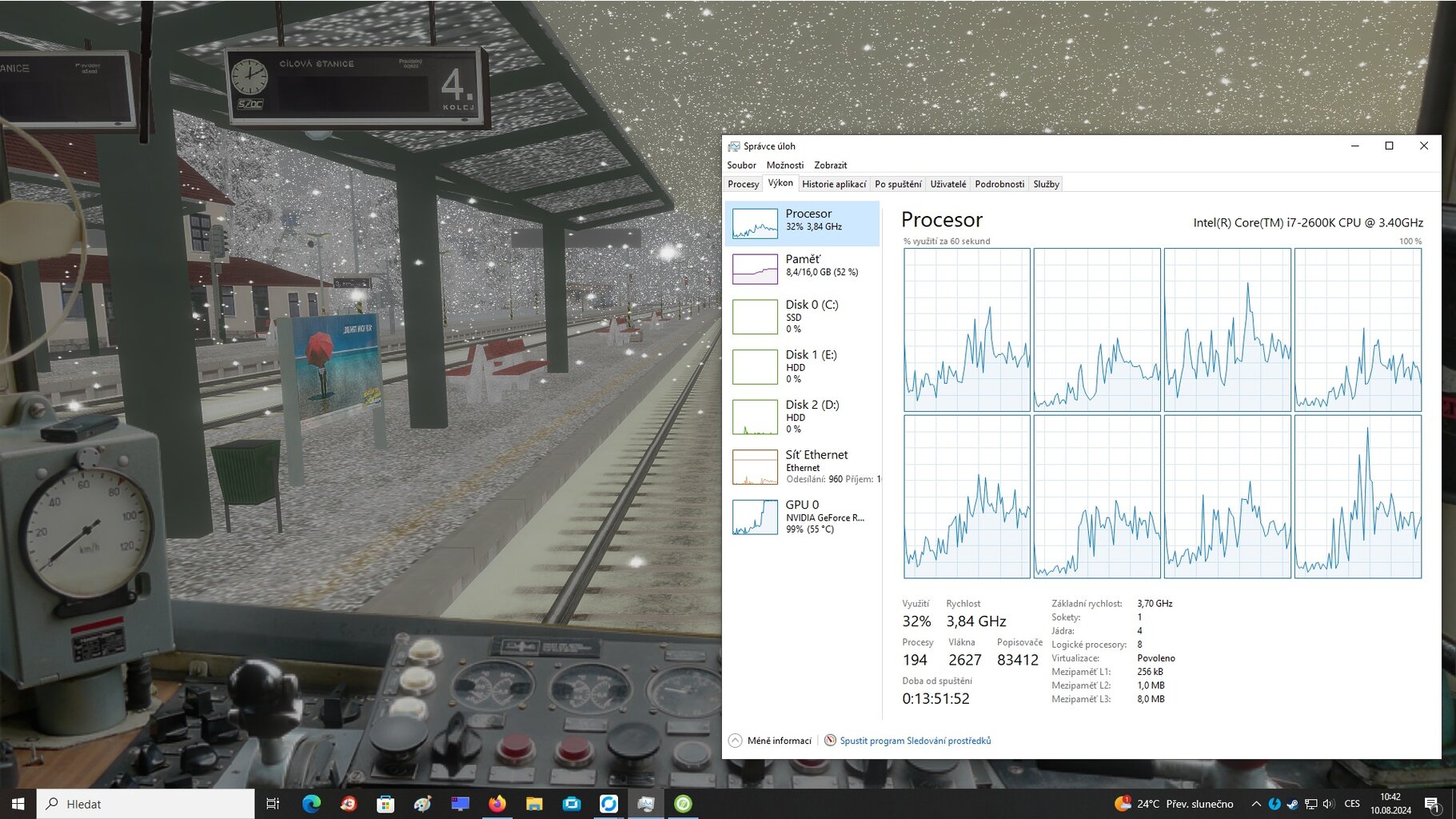This screenshot has height=819, width=1456.
Task: Open the weather widget 24°C Přev. slunečno
Action: pos(1174,804)
